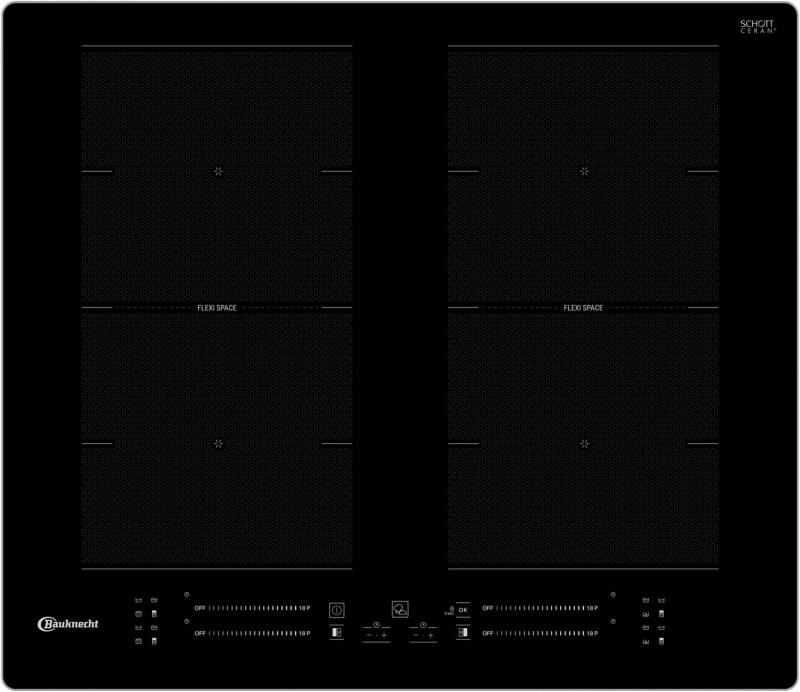Tap the middle of lower-right power slider

[x=540, y=633]
